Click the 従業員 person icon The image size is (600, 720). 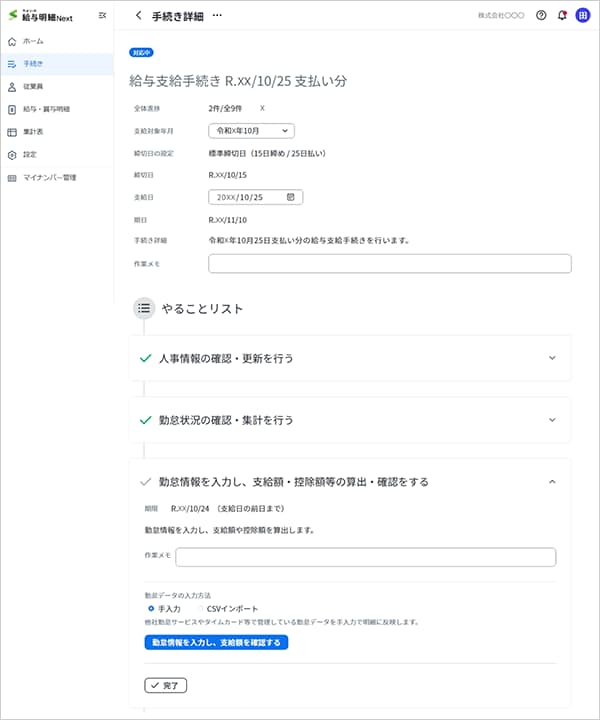click(x=12, y=87)
